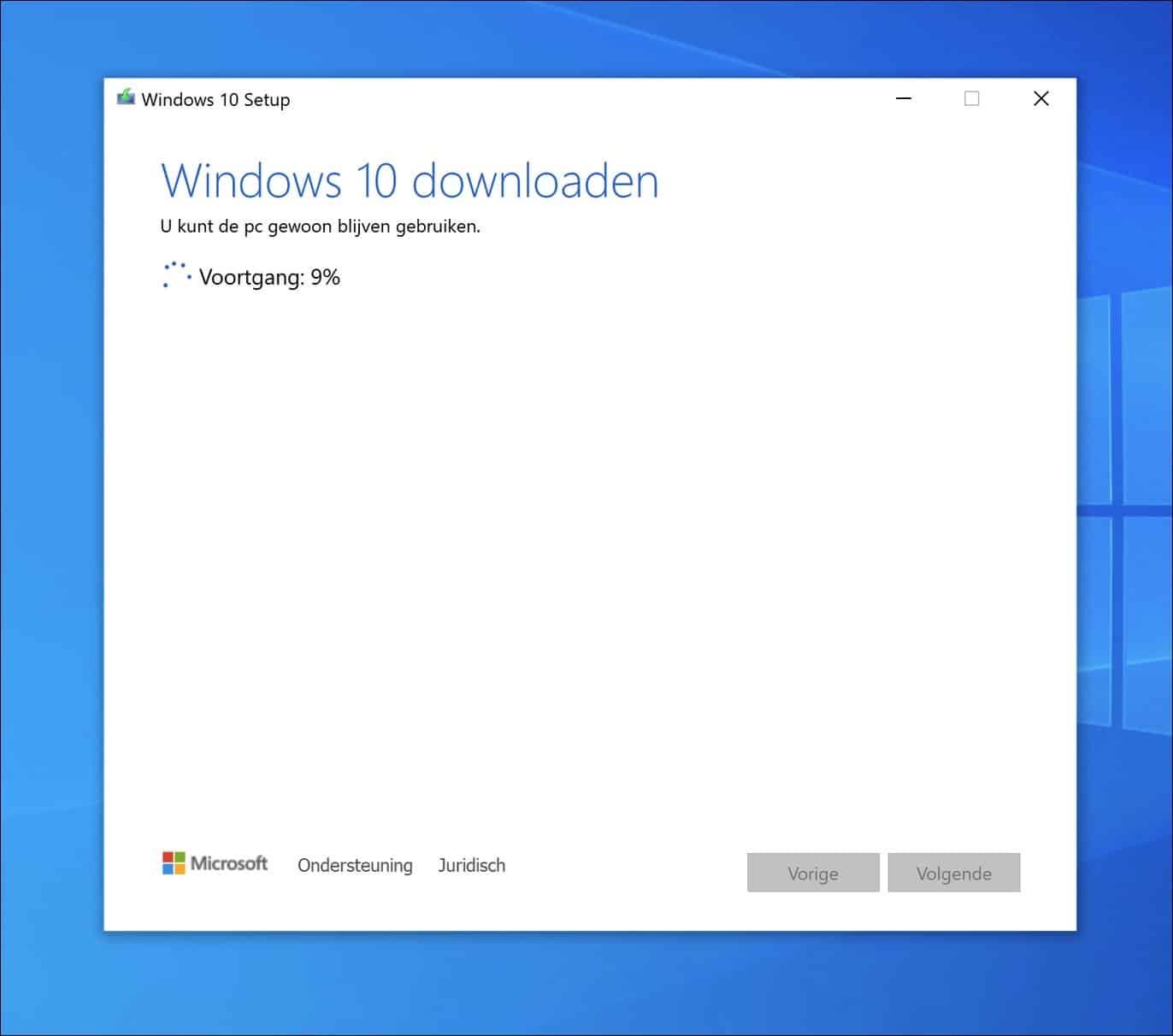Click the Vorige button

pyautogui.click(x=813, y=873)
